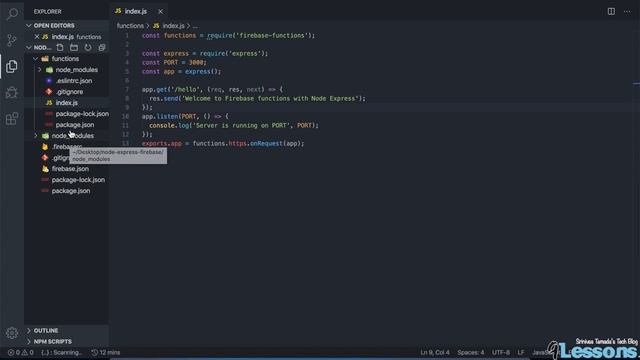Click the res.send welcome message line
The height and width of the screenshot is (360, 640).
(x=257, y=98)
